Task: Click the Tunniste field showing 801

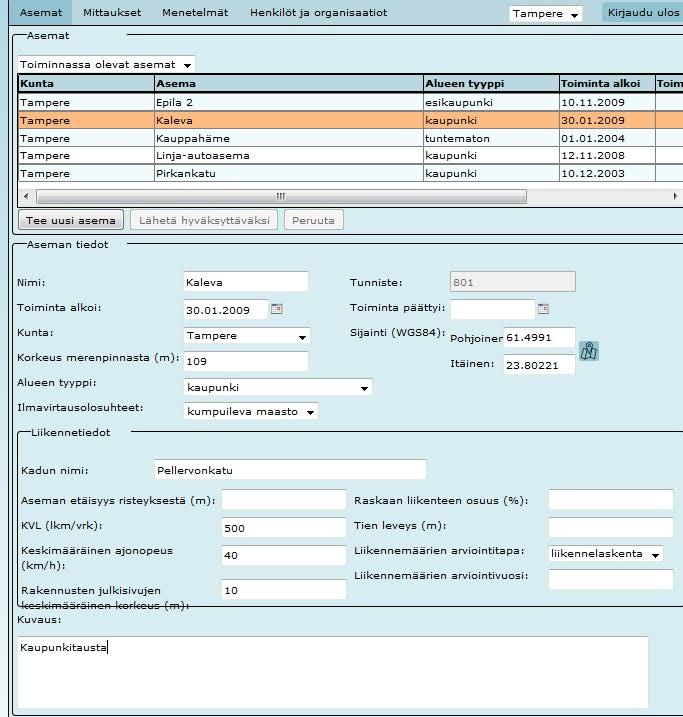Action: (512, 282)
